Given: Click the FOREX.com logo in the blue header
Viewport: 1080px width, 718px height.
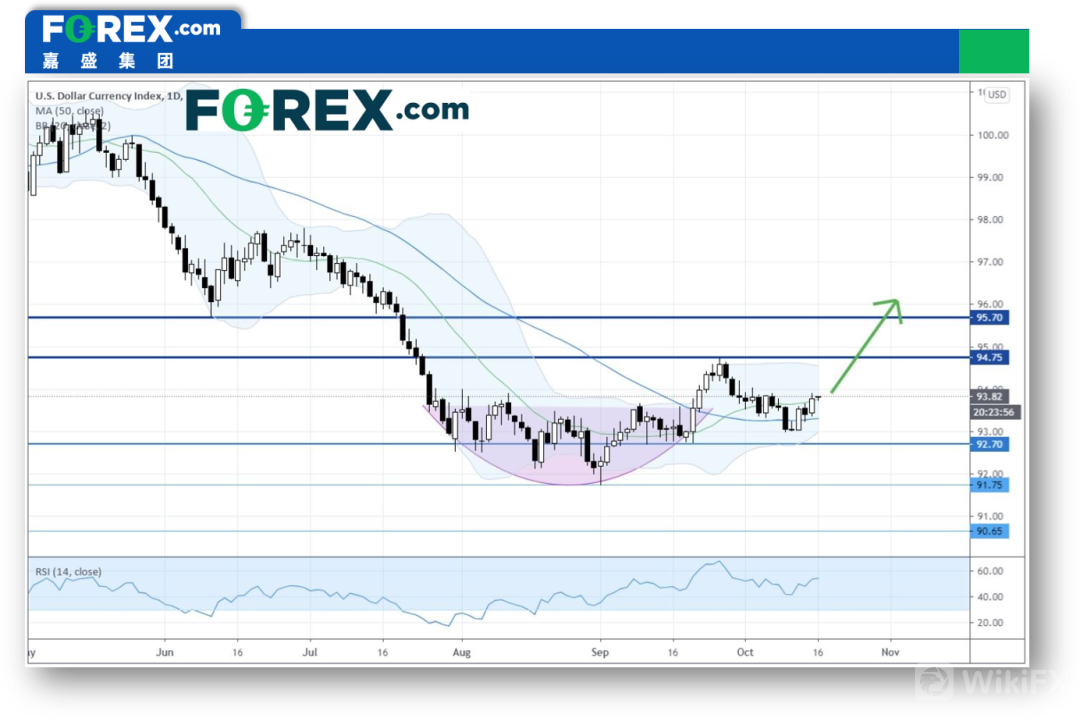Looking at the screenshot, I should click(x=131, y=28).
